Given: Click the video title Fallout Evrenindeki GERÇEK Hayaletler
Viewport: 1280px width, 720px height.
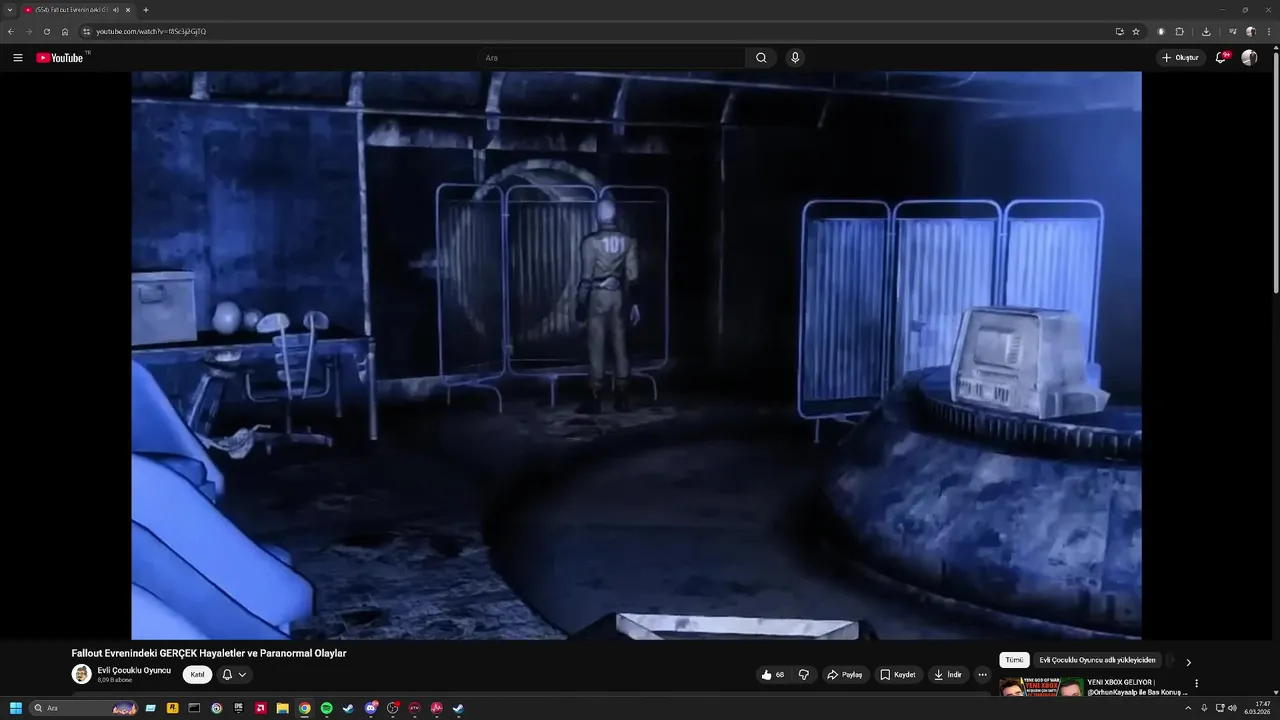Looking at the screenshot, I should click(209, 653).
